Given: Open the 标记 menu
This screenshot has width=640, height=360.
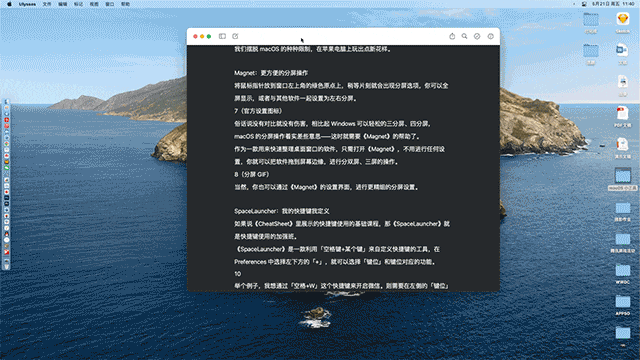Looking at the screenshot, I should click(78, 4).
